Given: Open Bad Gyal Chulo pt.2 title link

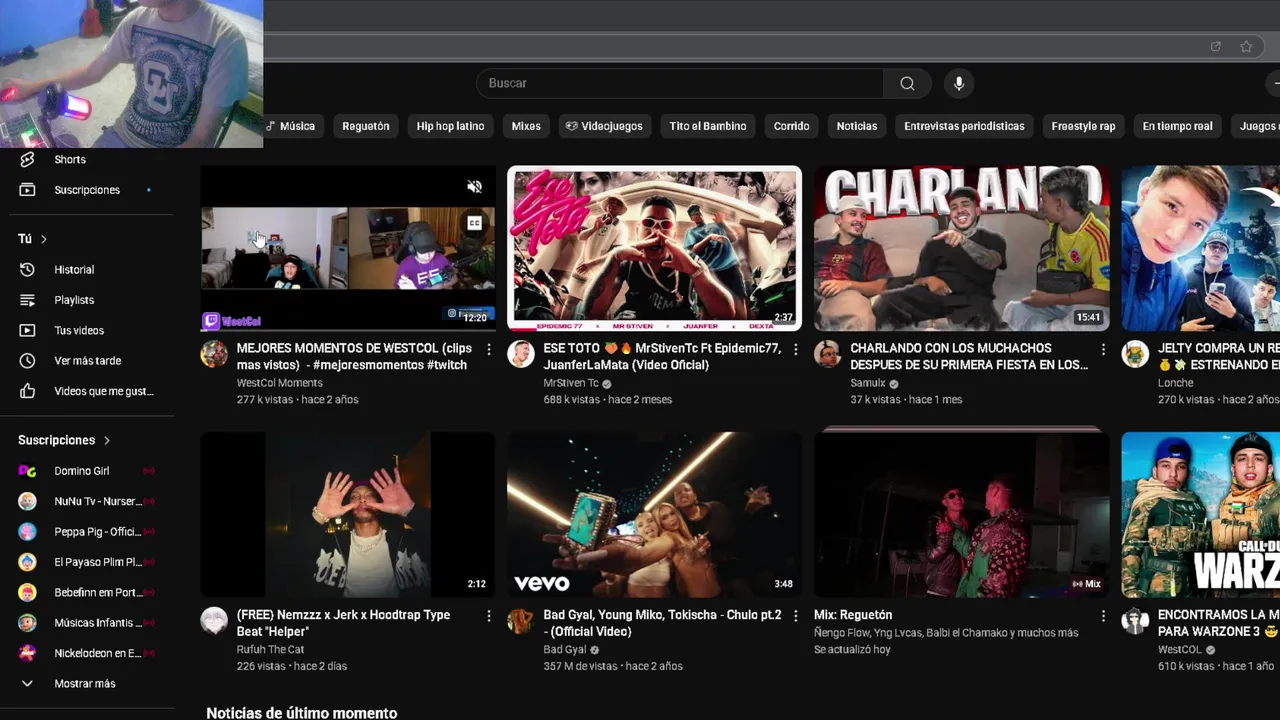Looking at the screenshot, I should (x=662, y=623).
